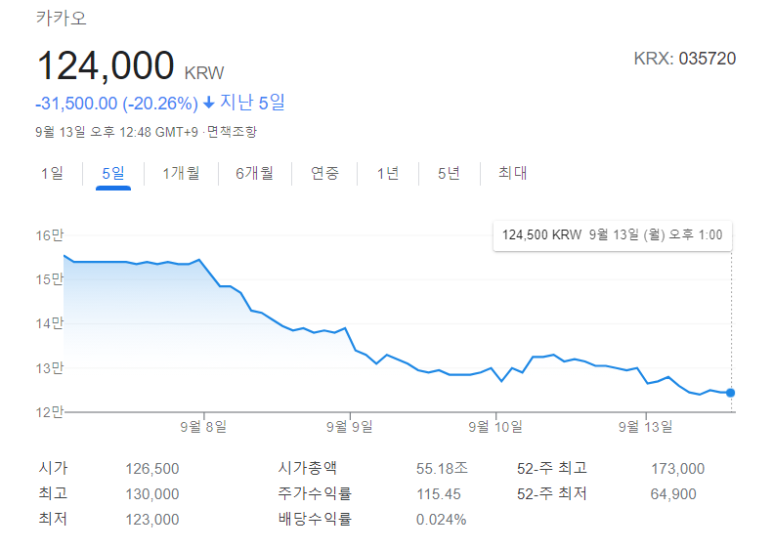Click the KRX: 035720 ticker text
Image resolution: width=773 pixels, height=550 pixels.
(685, 59)
